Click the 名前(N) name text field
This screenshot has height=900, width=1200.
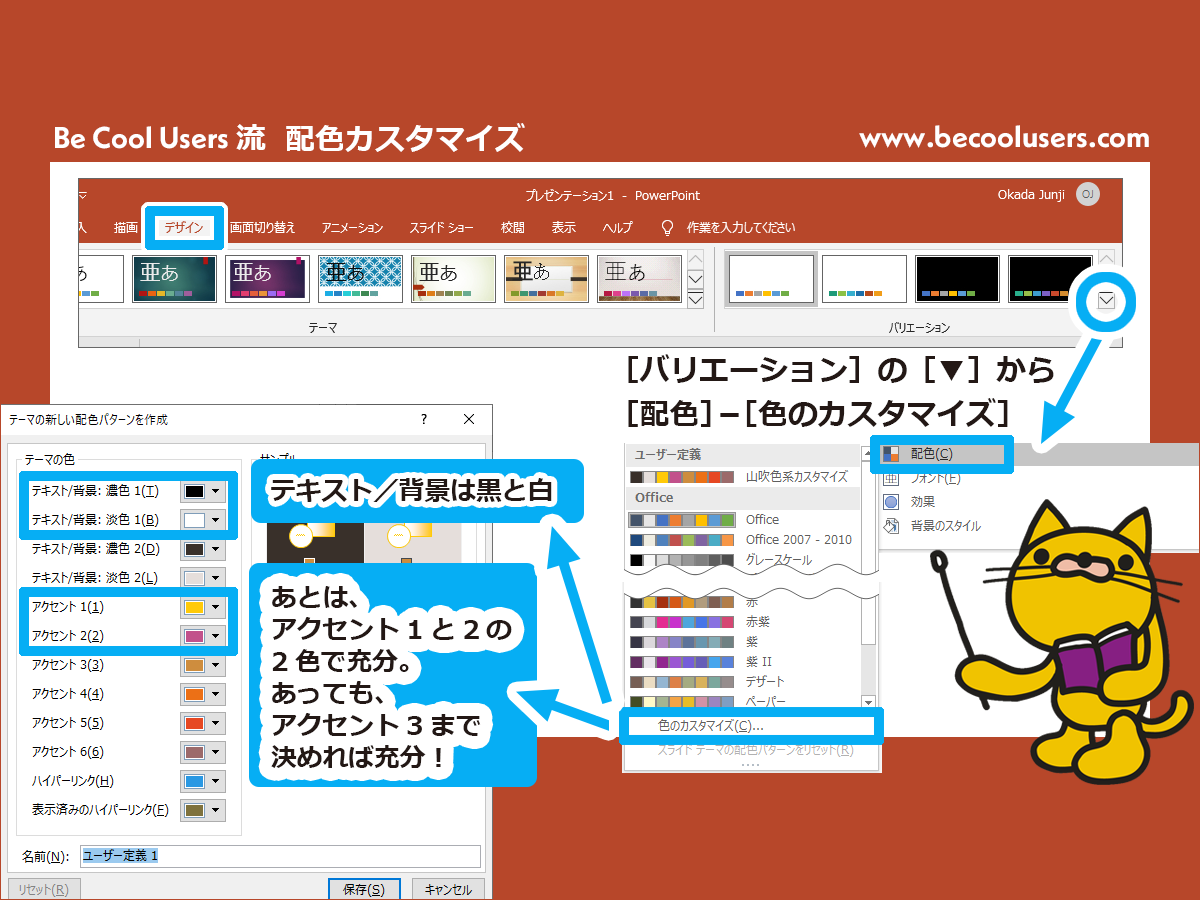(x=280, y=856)
